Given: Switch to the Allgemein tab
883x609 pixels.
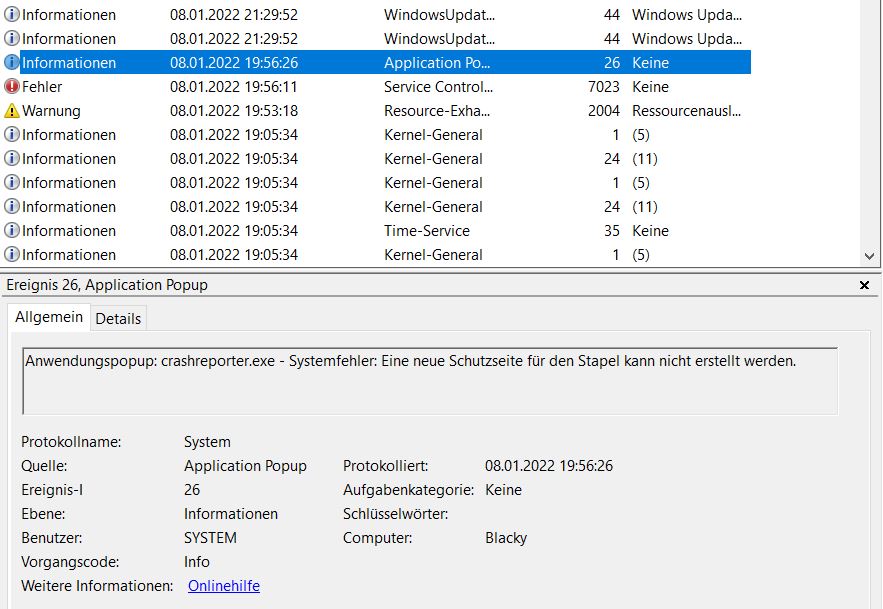Looking at the screenshot, I should 49,317.
